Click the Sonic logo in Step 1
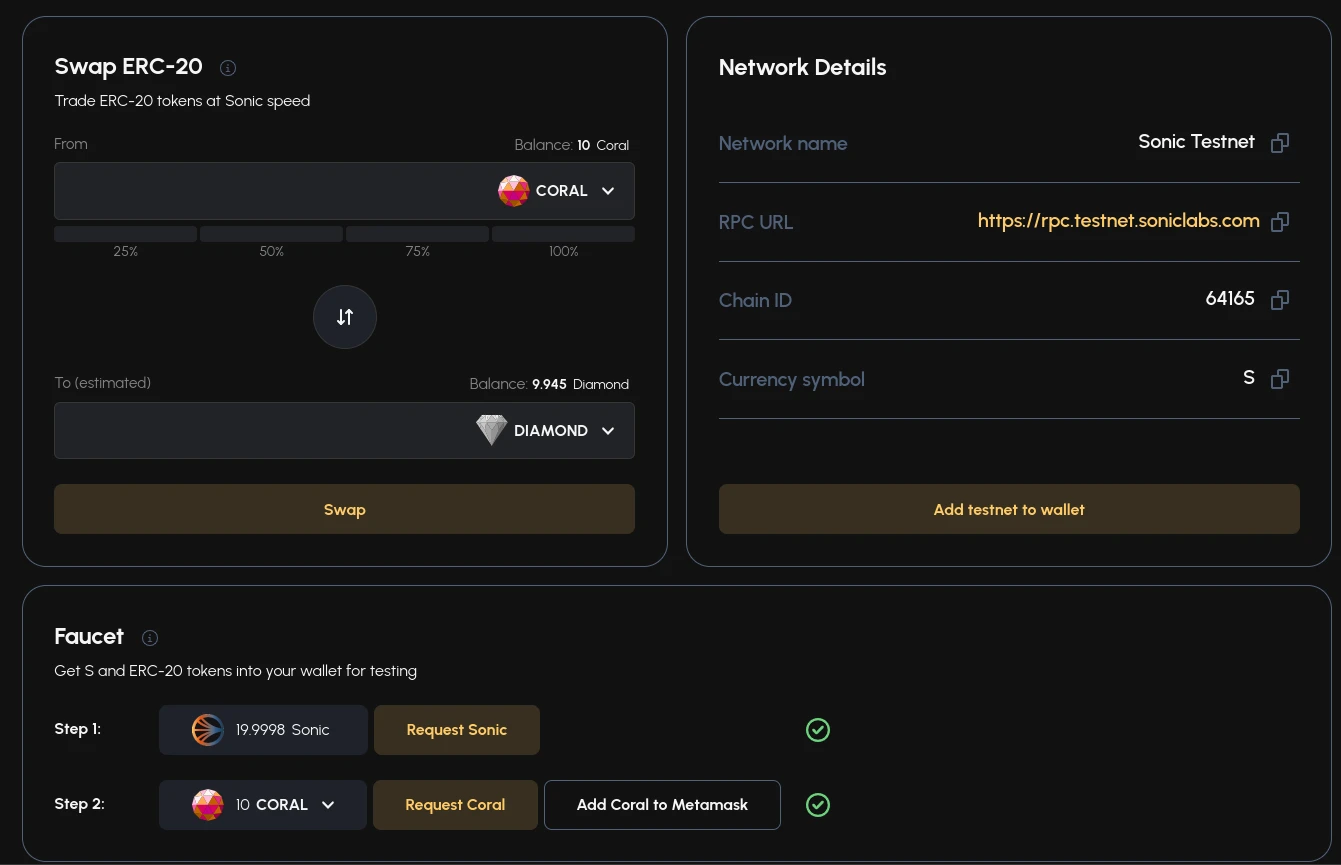Image resolution: width=1341 pixels, height=865 pixels. coord(208,730)
